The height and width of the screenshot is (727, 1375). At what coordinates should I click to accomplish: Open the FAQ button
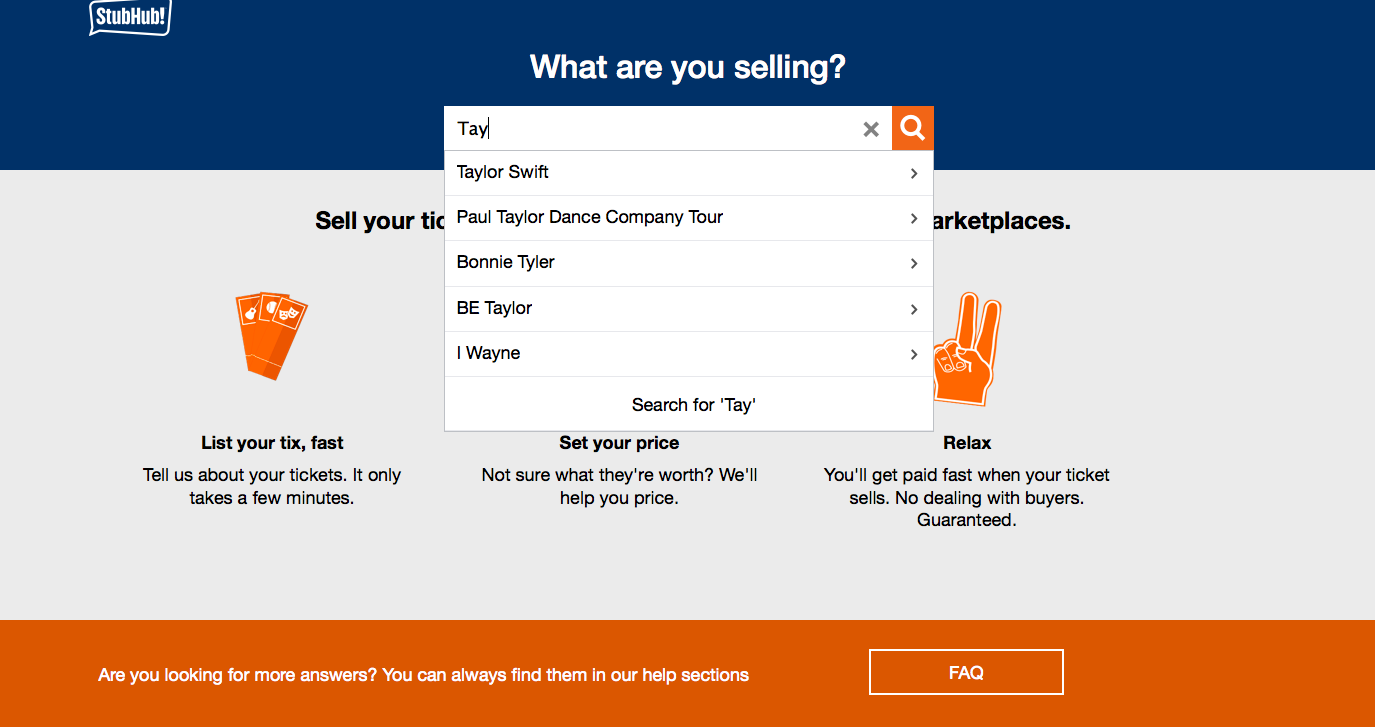point(965,672)
